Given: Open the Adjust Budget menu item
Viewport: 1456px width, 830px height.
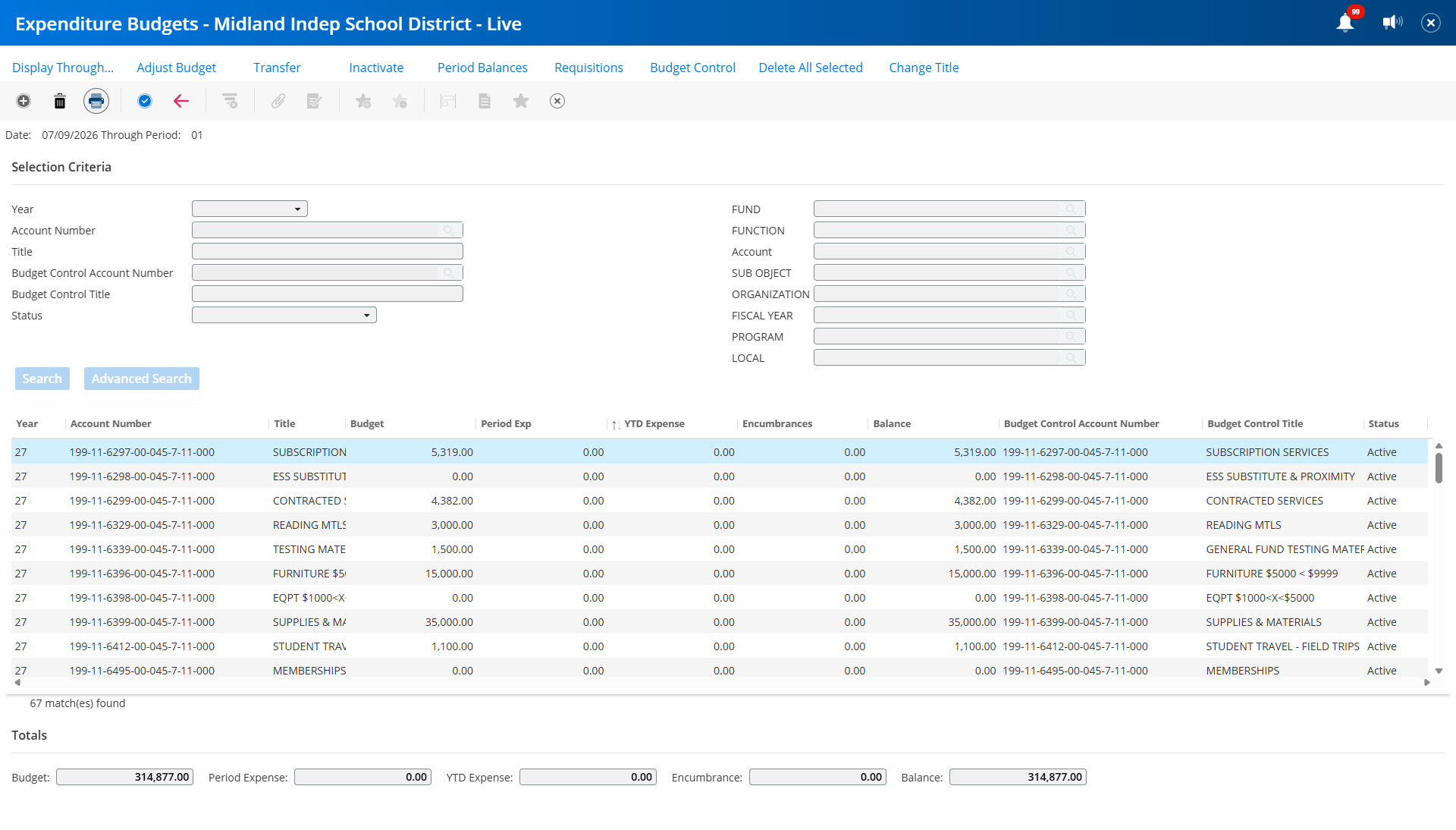Looking at the screenshot, I should pyautogui.click(x=176, y=68).
